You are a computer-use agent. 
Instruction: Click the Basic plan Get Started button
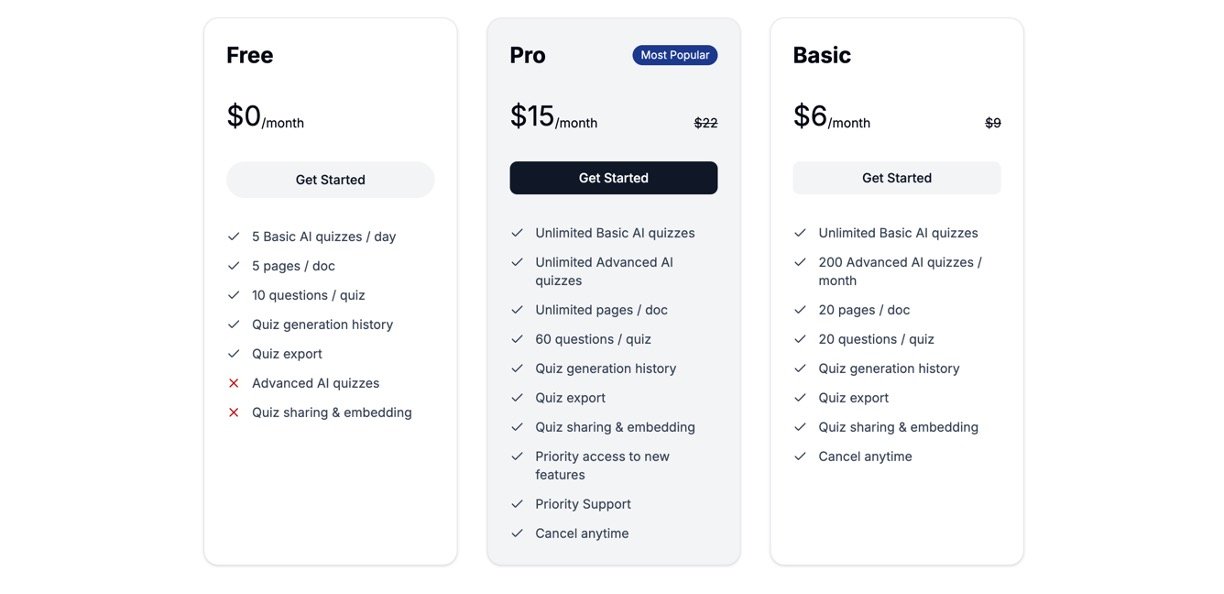click(x=896, y=178)
